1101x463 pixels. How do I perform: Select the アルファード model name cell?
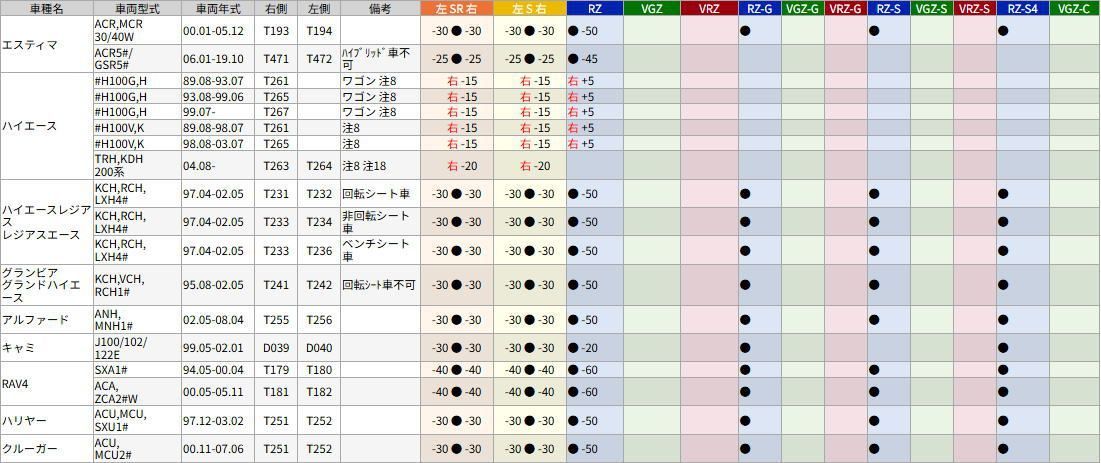click(46, 320)
